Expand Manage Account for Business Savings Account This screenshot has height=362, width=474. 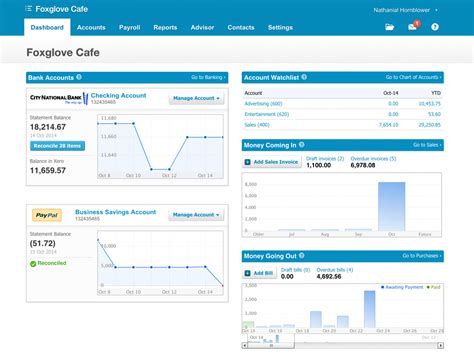tap(196, 215)
